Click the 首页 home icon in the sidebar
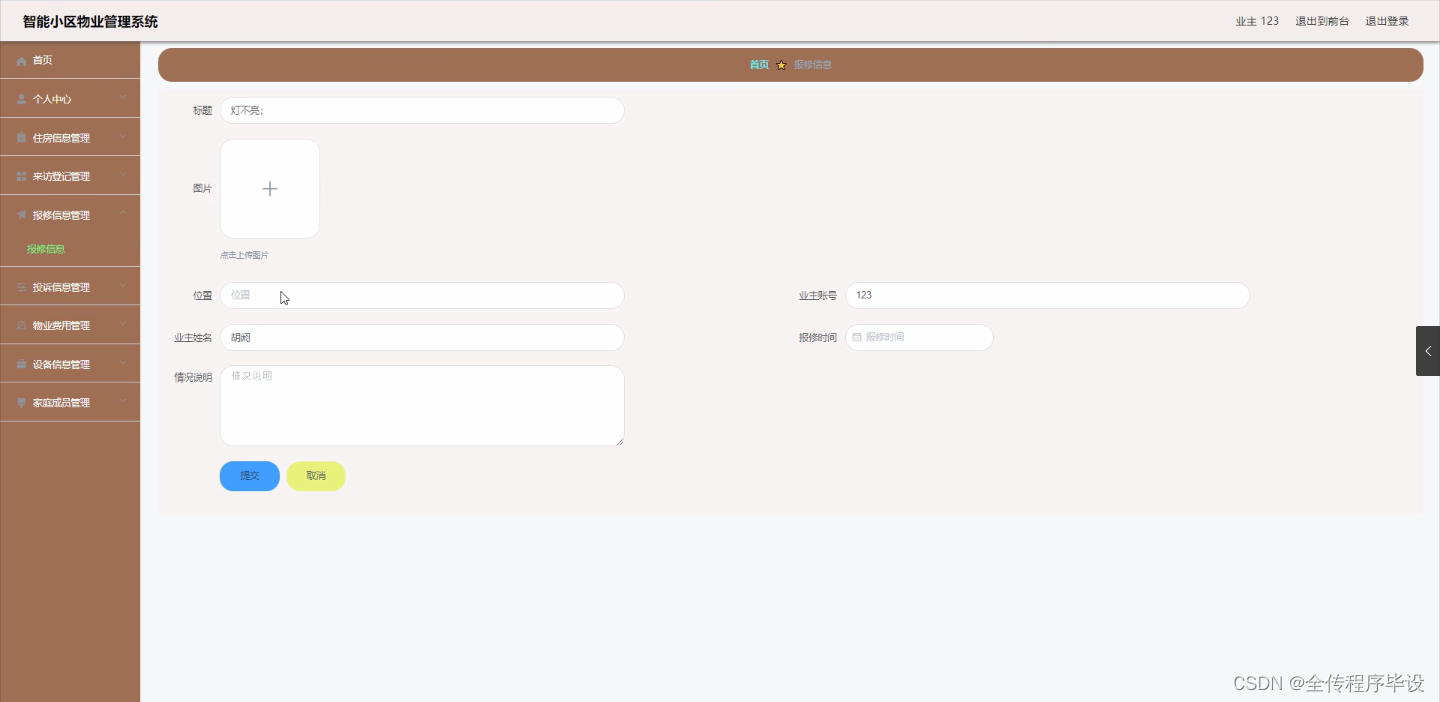 (x=20, y=60)
